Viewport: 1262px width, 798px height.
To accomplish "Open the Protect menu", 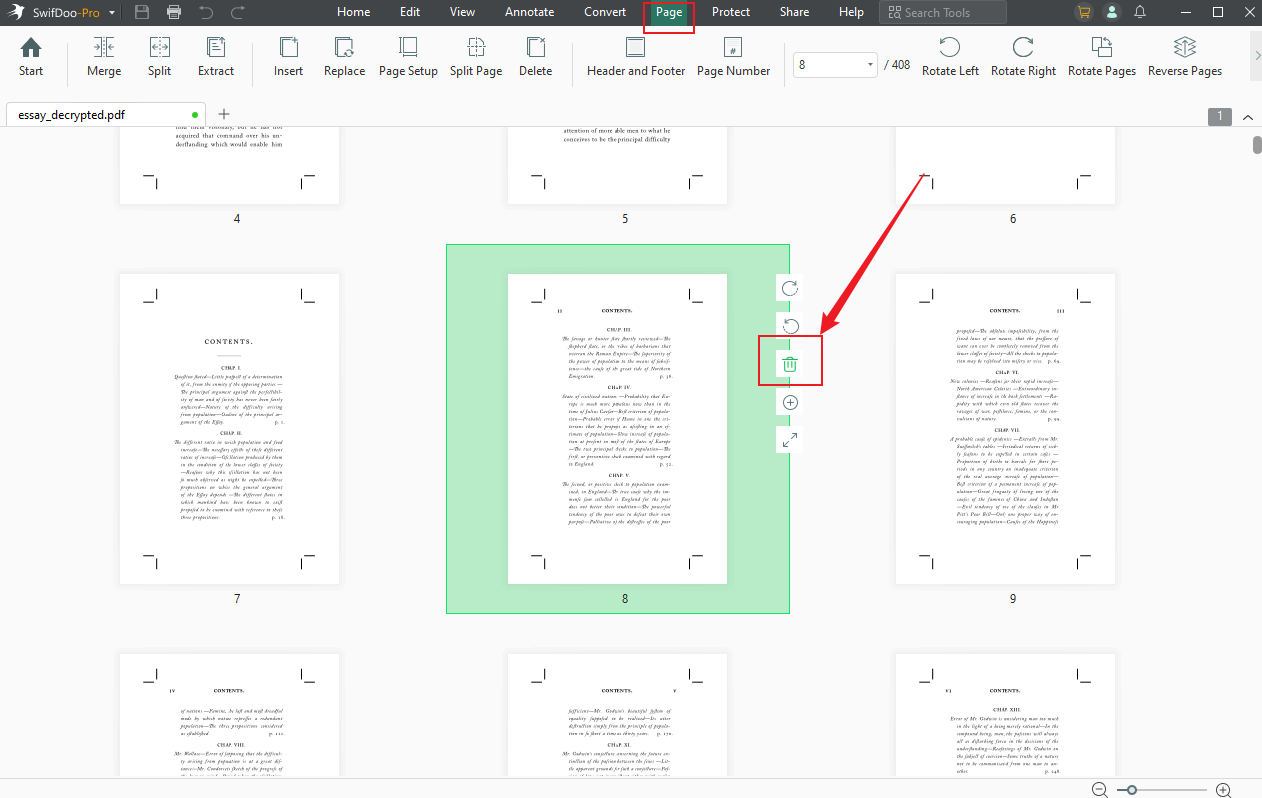I will pos(730,12).
